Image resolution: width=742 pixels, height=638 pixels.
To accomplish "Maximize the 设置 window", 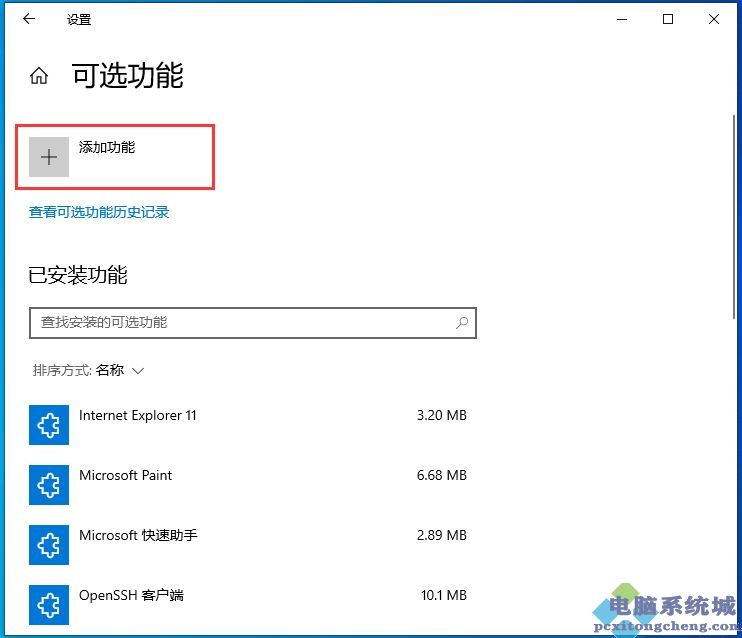I will coord(668,19).
